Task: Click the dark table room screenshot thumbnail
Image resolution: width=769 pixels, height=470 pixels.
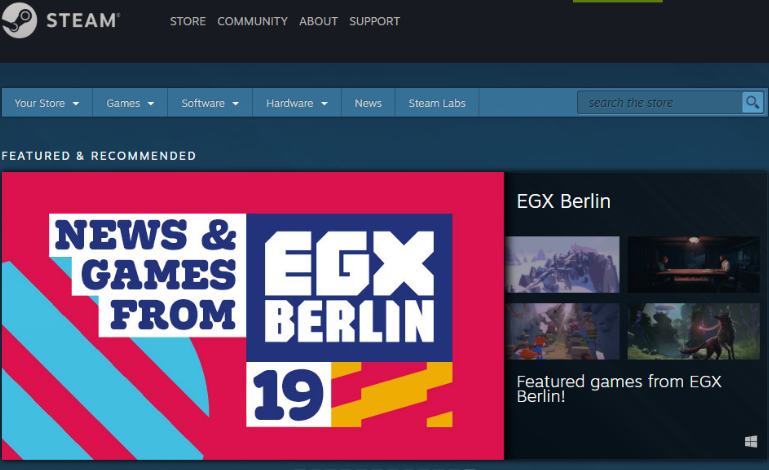Action: [693, 264]
